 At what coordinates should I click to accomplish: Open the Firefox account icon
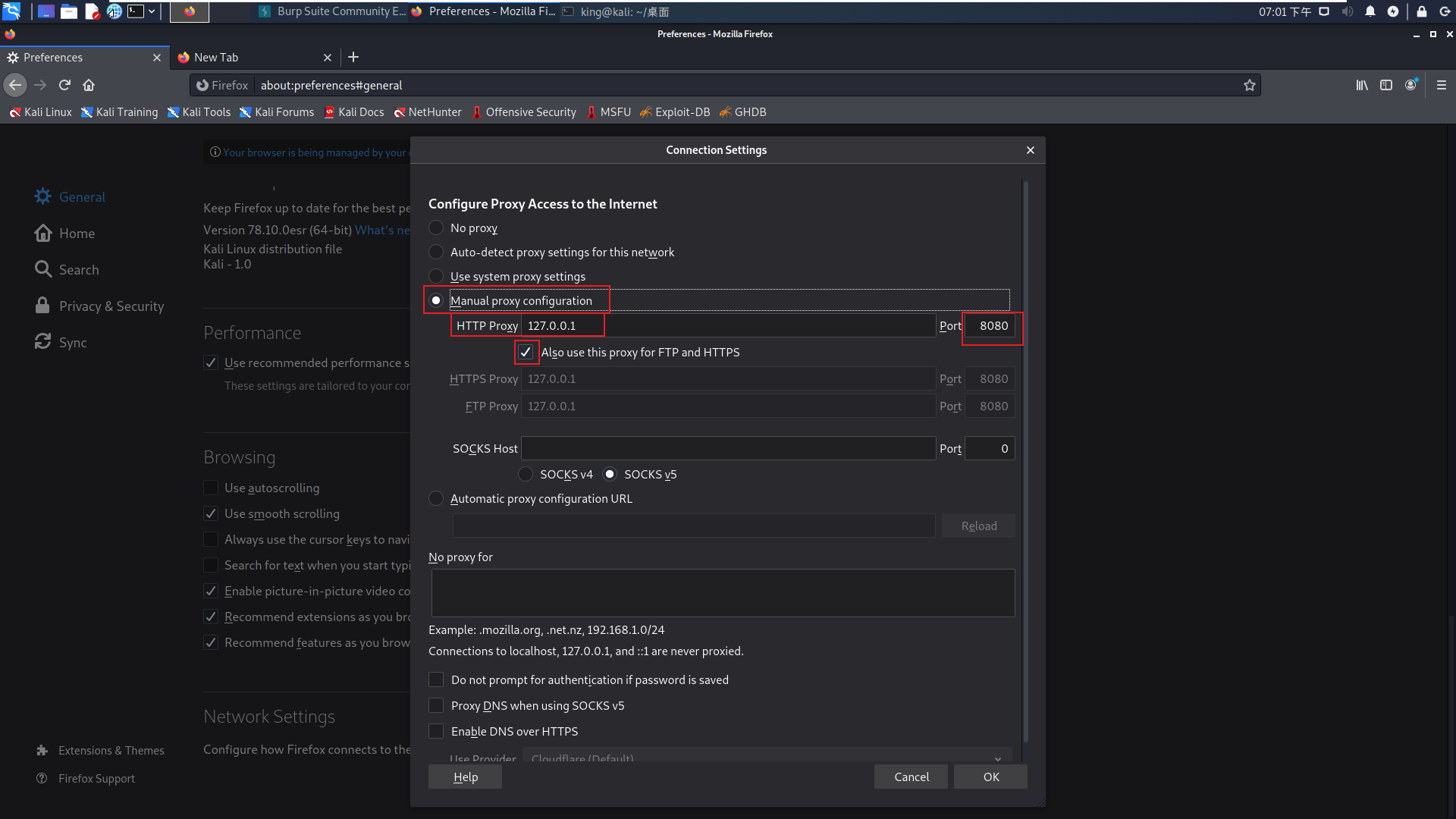[x=1410, y=85]
